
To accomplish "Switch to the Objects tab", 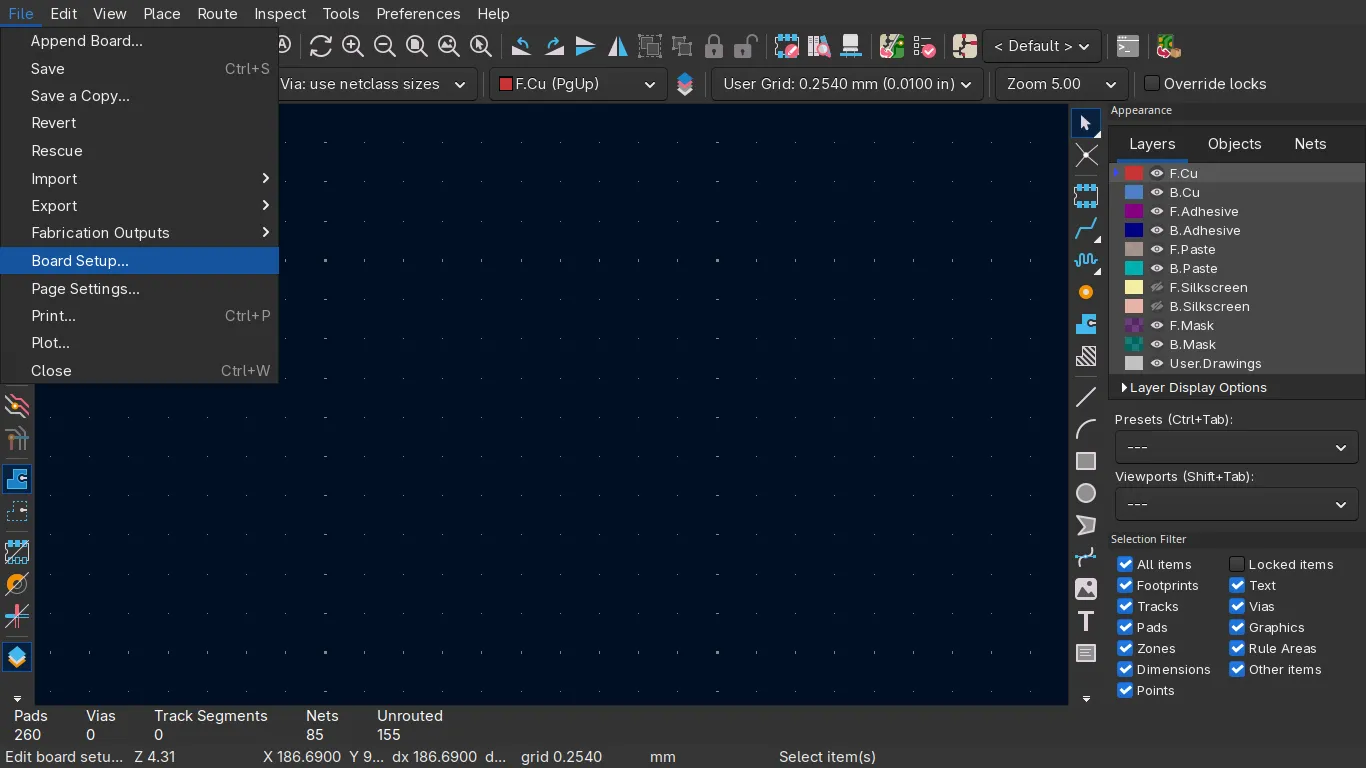I will (x=1235, y=144).
